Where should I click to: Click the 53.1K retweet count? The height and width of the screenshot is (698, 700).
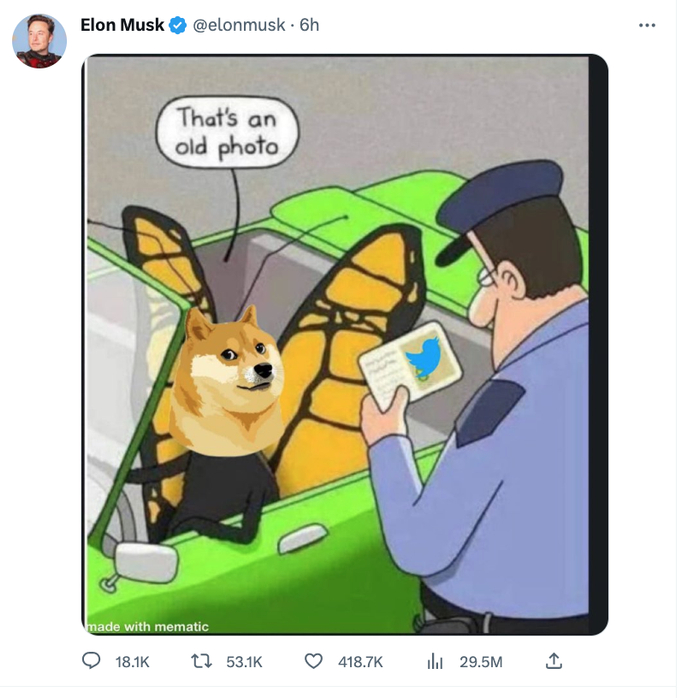(x=244, y=662)
